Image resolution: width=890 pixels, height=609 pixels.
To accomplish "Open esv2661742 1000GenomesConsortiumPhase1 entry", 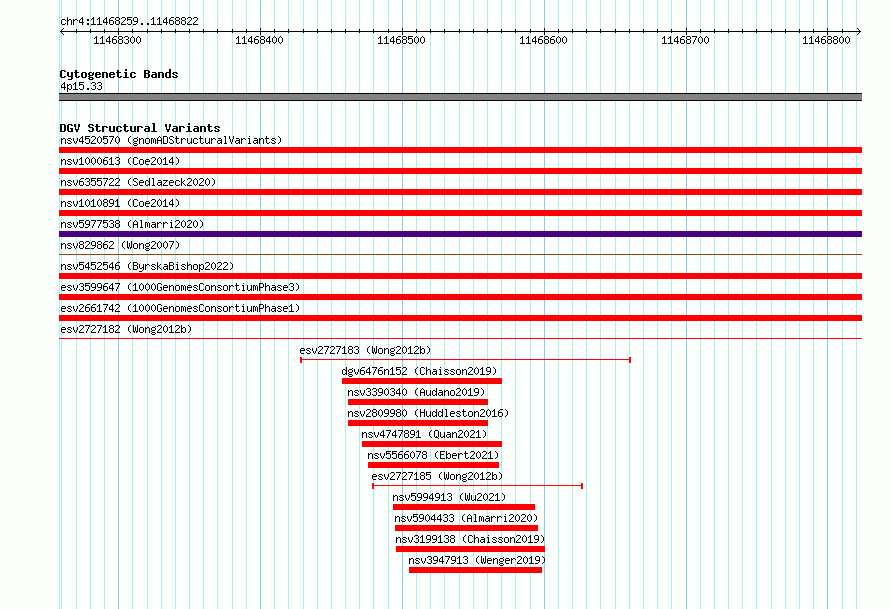I will (180, 308).
